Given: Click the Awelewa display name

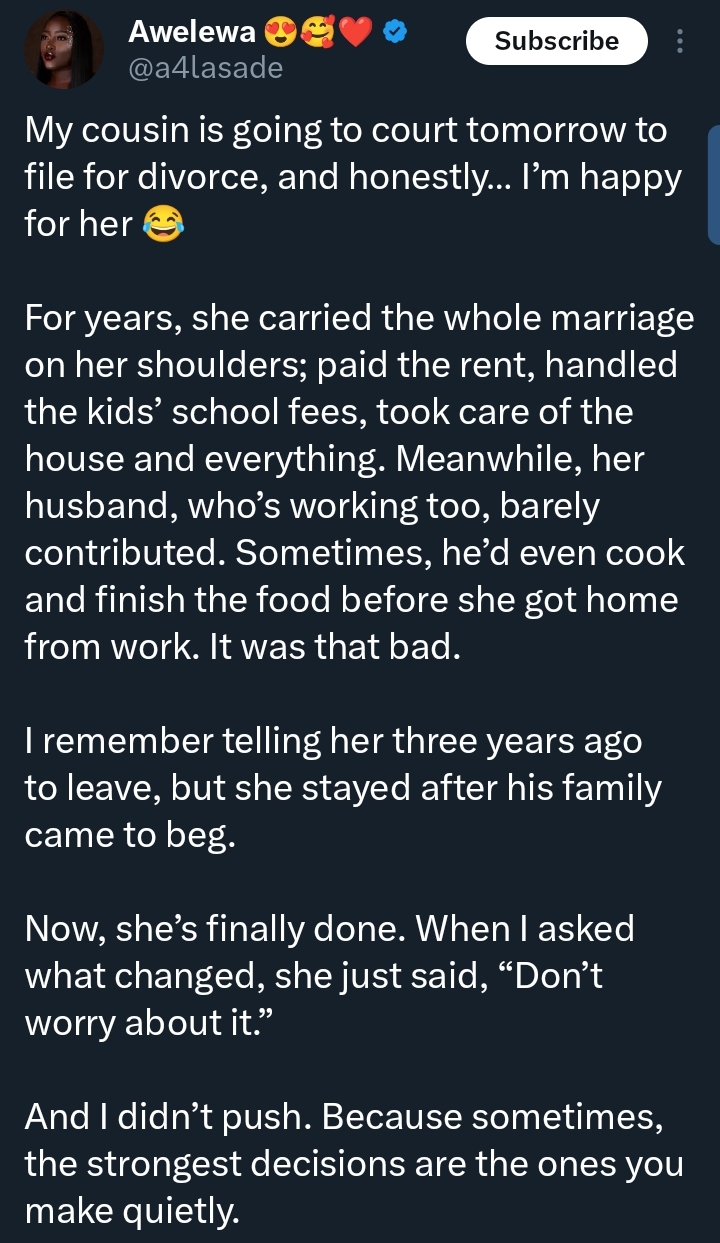Looking at the screenshot, I should coord(192,34).
